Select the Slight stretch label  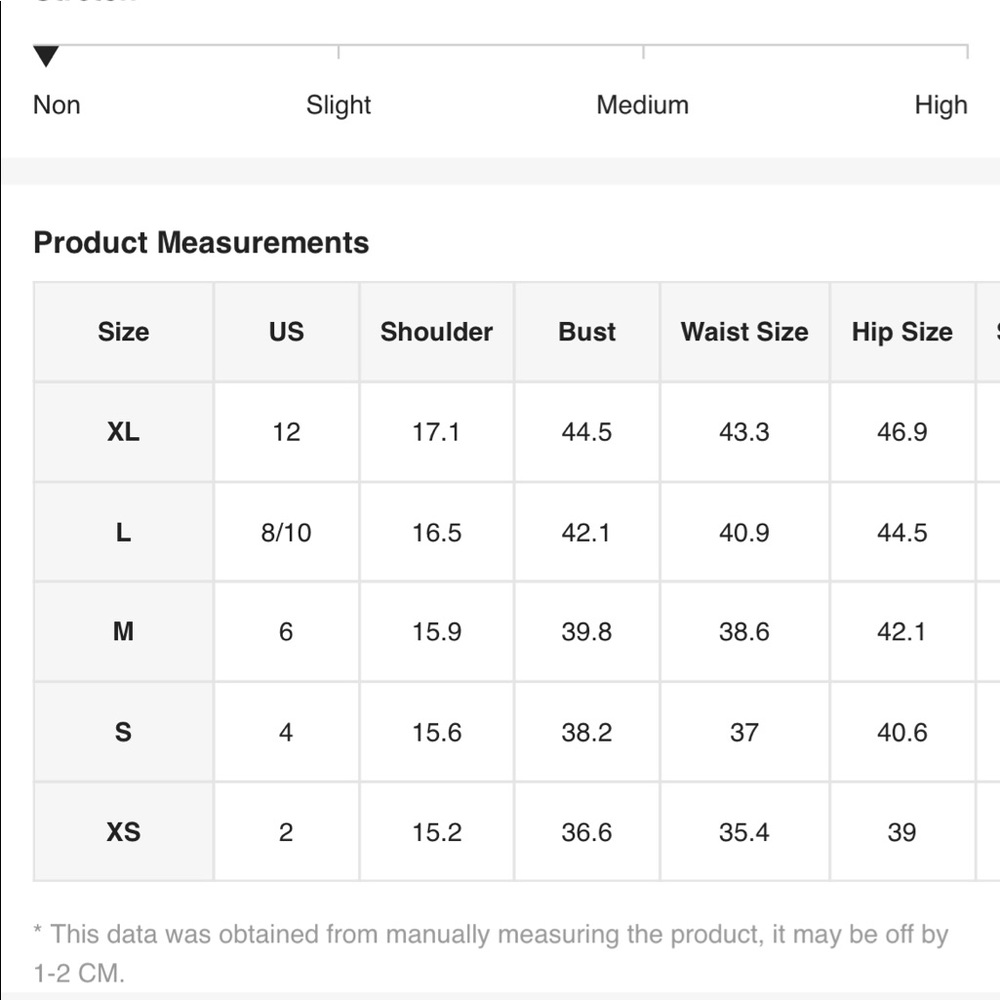[x=338, y=105]
